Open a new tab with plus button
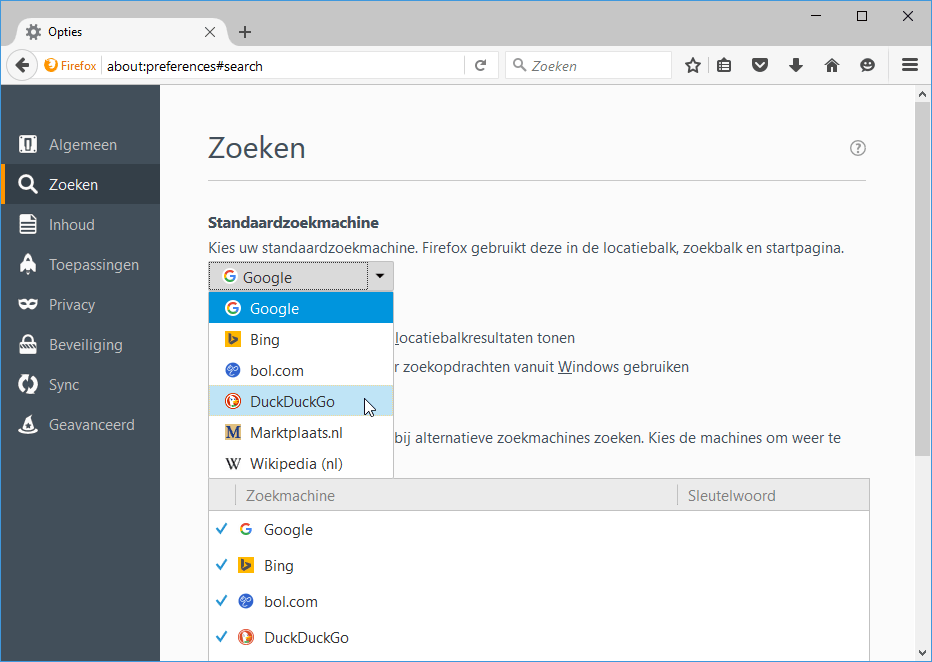Viewport: 932px width, 662px height. [x=245, y=32]
